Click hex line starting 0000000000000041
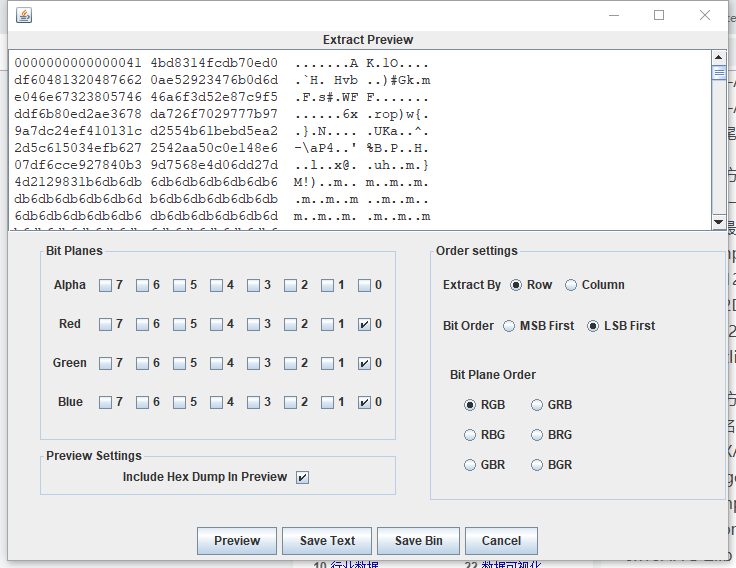736x568 pixels. pos(221,63)
